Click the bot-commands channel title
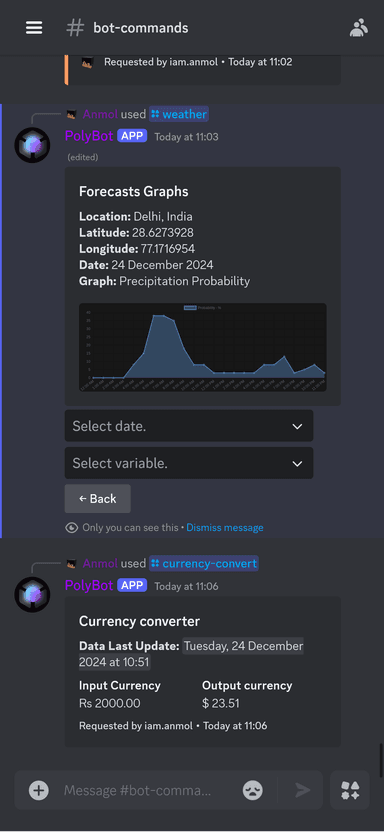Viewport: 384px width, 832px height. [x=141, y=28]
